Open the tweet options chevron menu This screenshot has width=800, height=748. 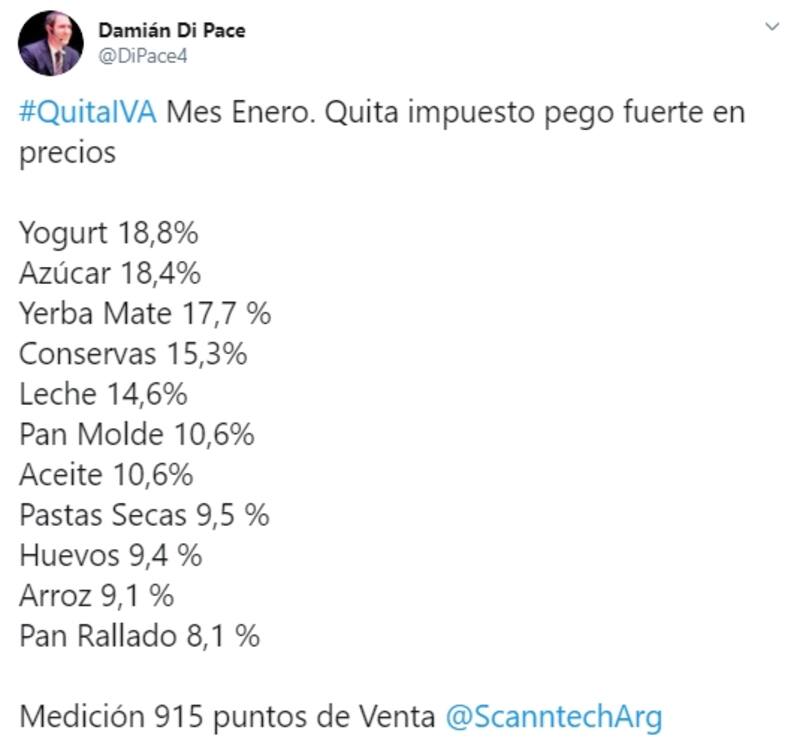[x=772, y=27]
